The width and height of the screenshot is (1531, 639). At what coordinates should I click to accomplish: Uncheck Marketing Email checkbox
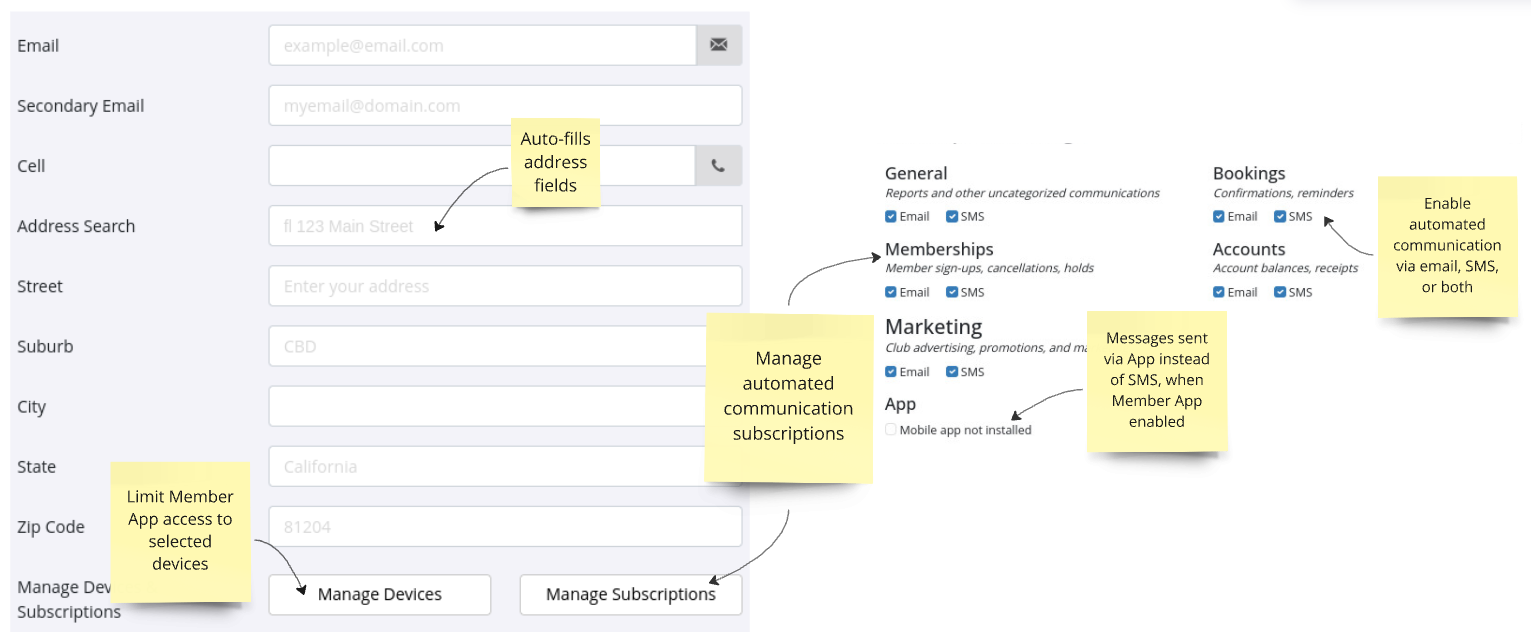pos(891,371)
